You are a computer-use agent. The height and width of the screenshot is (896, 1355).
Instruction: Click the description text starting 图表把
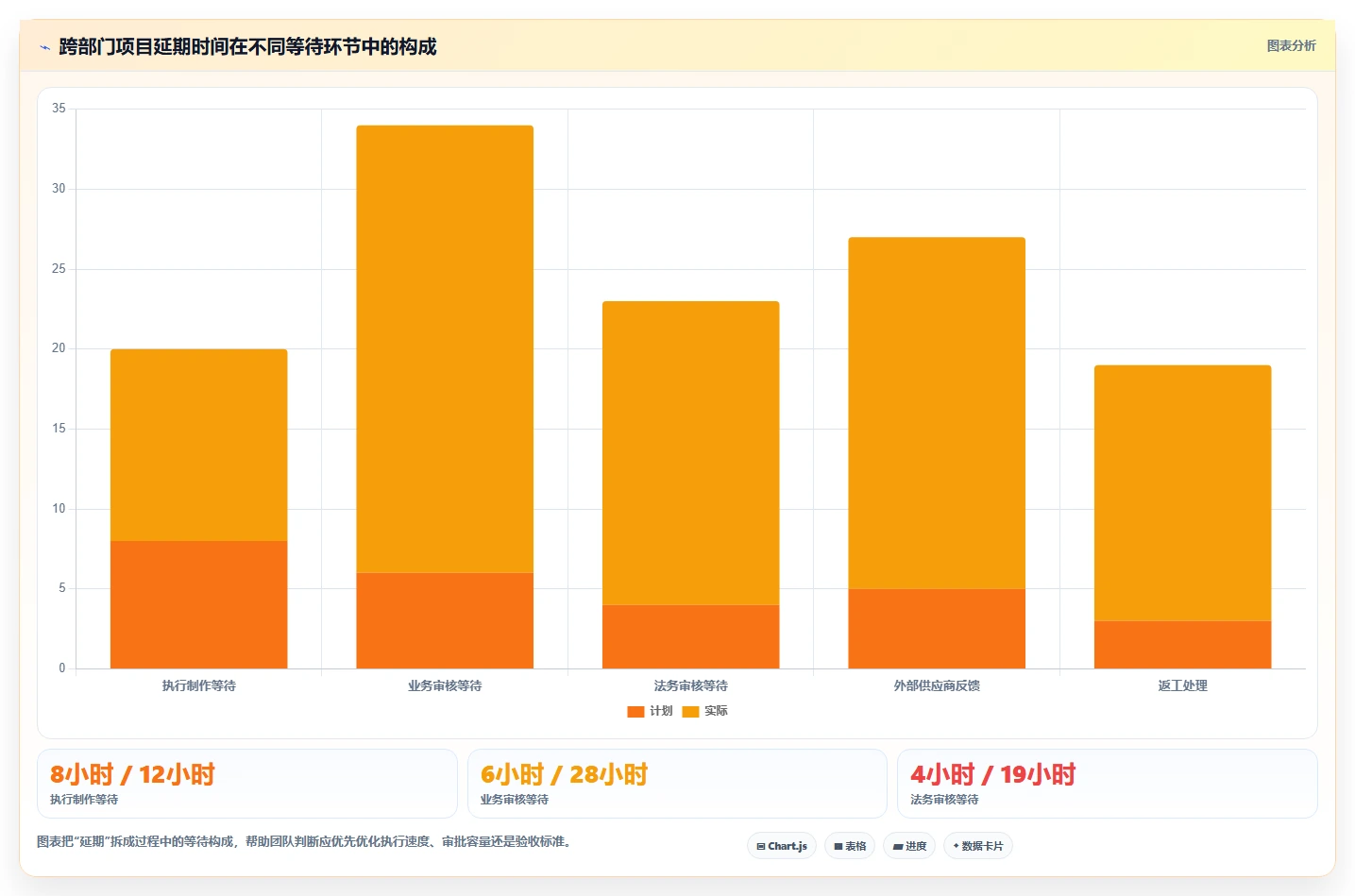coord(306,841)
